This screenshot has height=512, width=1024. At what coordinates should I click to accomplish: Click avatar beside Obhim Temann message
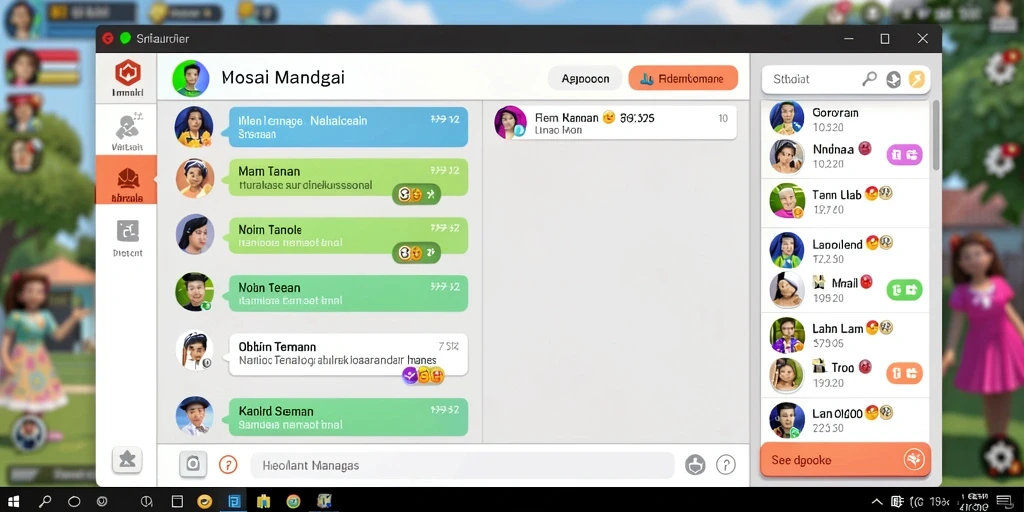point(195,351)
